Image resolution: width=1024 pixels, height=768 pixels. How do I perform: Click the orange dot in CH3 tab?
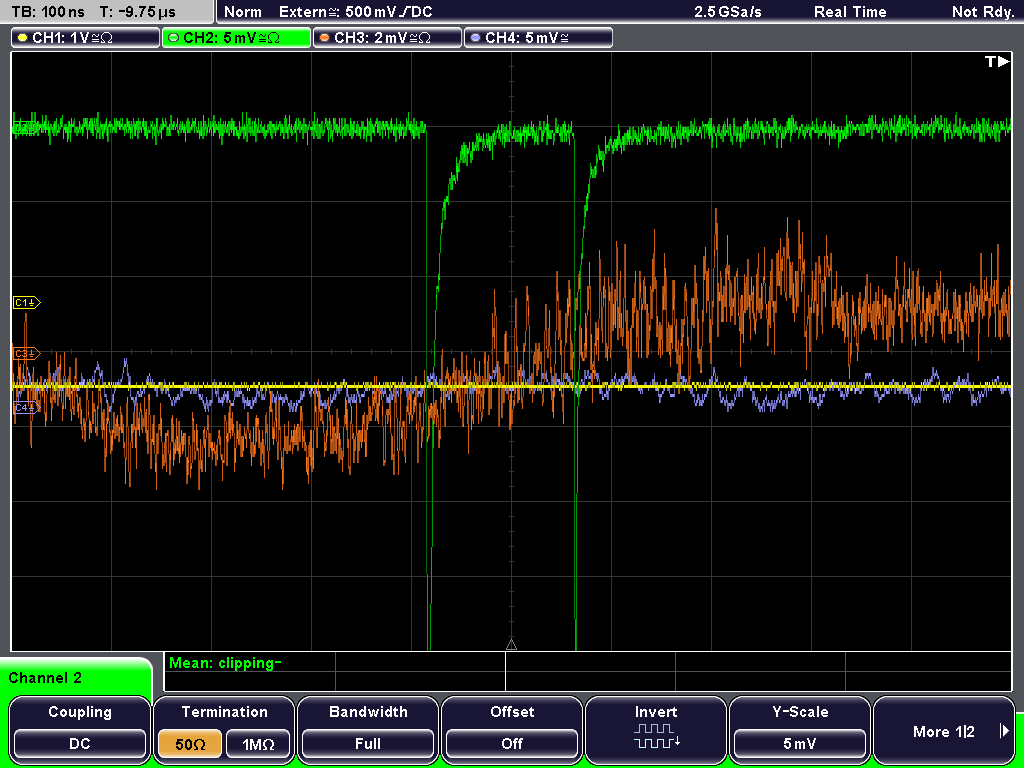[x=325, y=38]
